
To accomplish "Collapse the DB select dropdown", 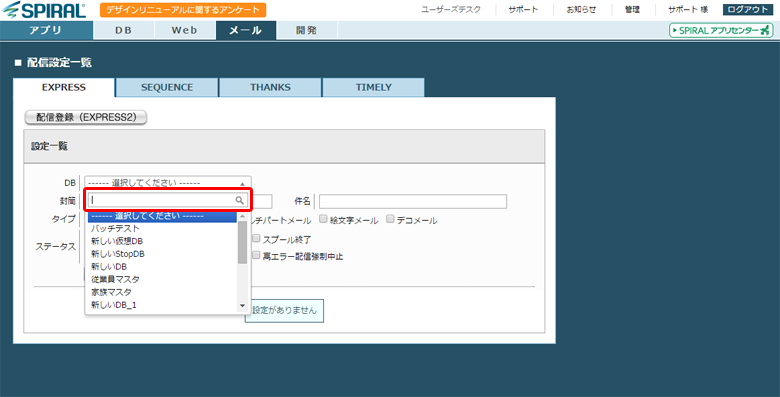I will 168,183.
